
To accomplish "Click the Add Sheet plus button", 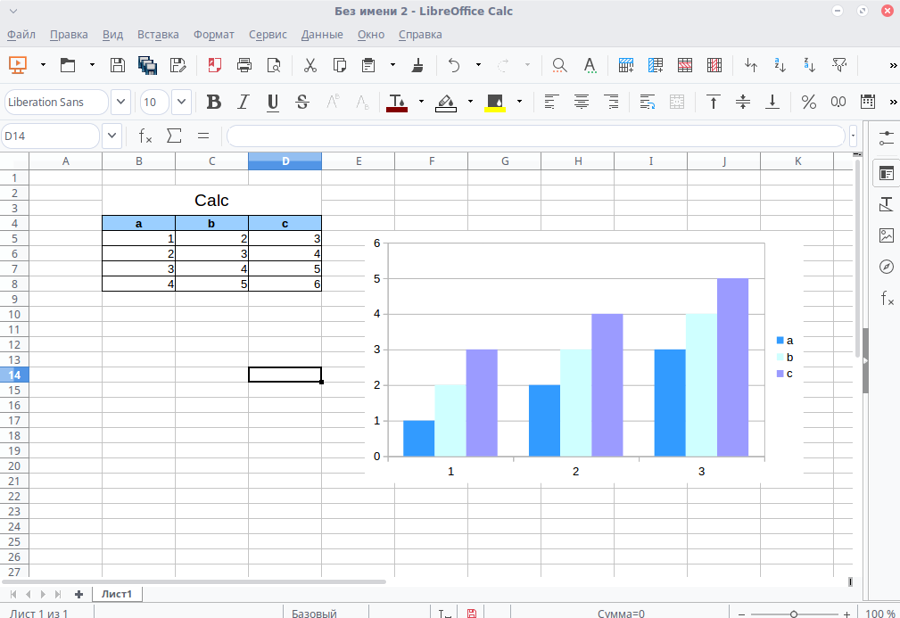I will point(78,593).
